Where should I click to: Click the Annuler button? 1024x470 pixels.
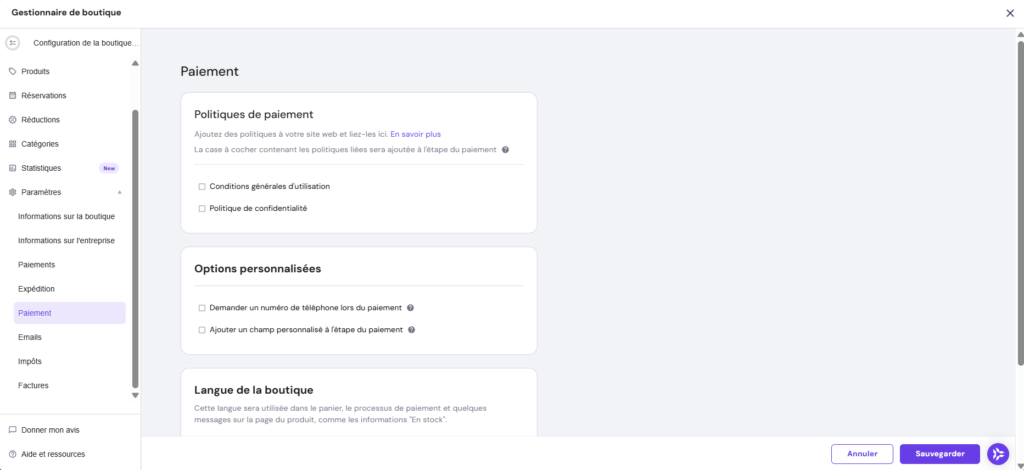(861, 454)
